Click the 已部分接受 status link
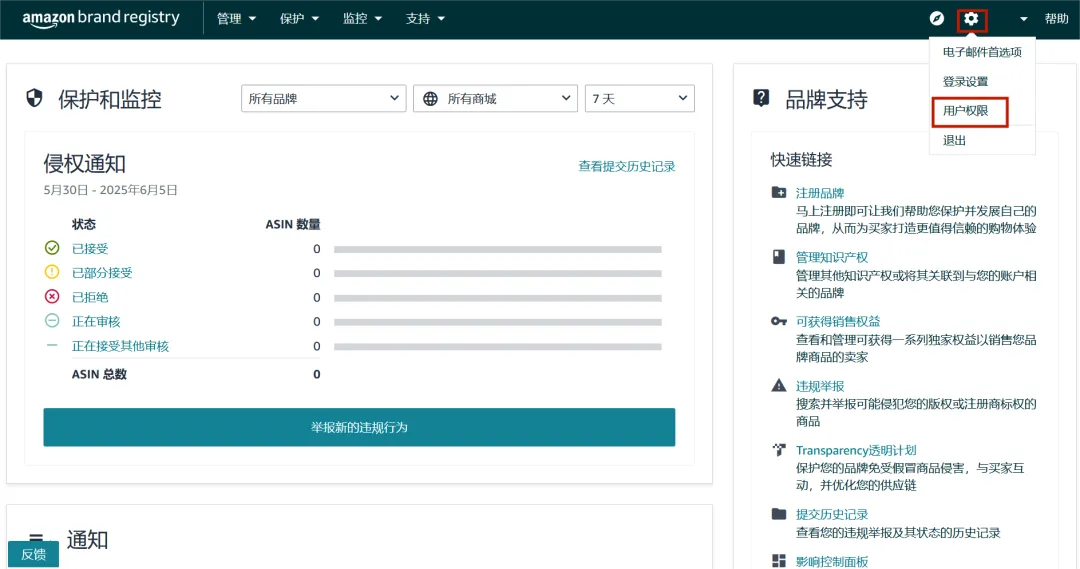The image size is (1080, 569). (102, 273)
